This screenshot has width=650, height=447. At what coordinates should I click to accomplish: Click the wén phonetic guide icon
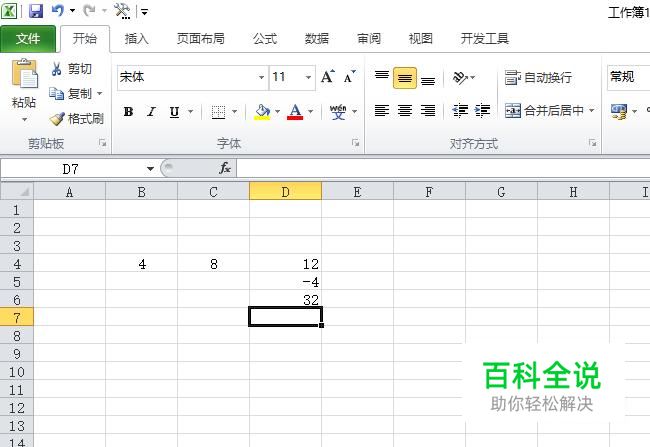tap(338, 112)
